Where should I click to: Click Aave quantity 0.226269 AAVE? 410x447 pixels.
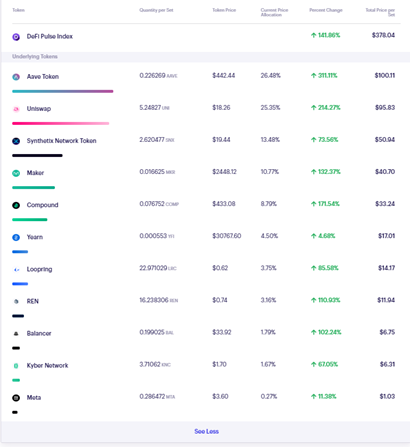158,76
